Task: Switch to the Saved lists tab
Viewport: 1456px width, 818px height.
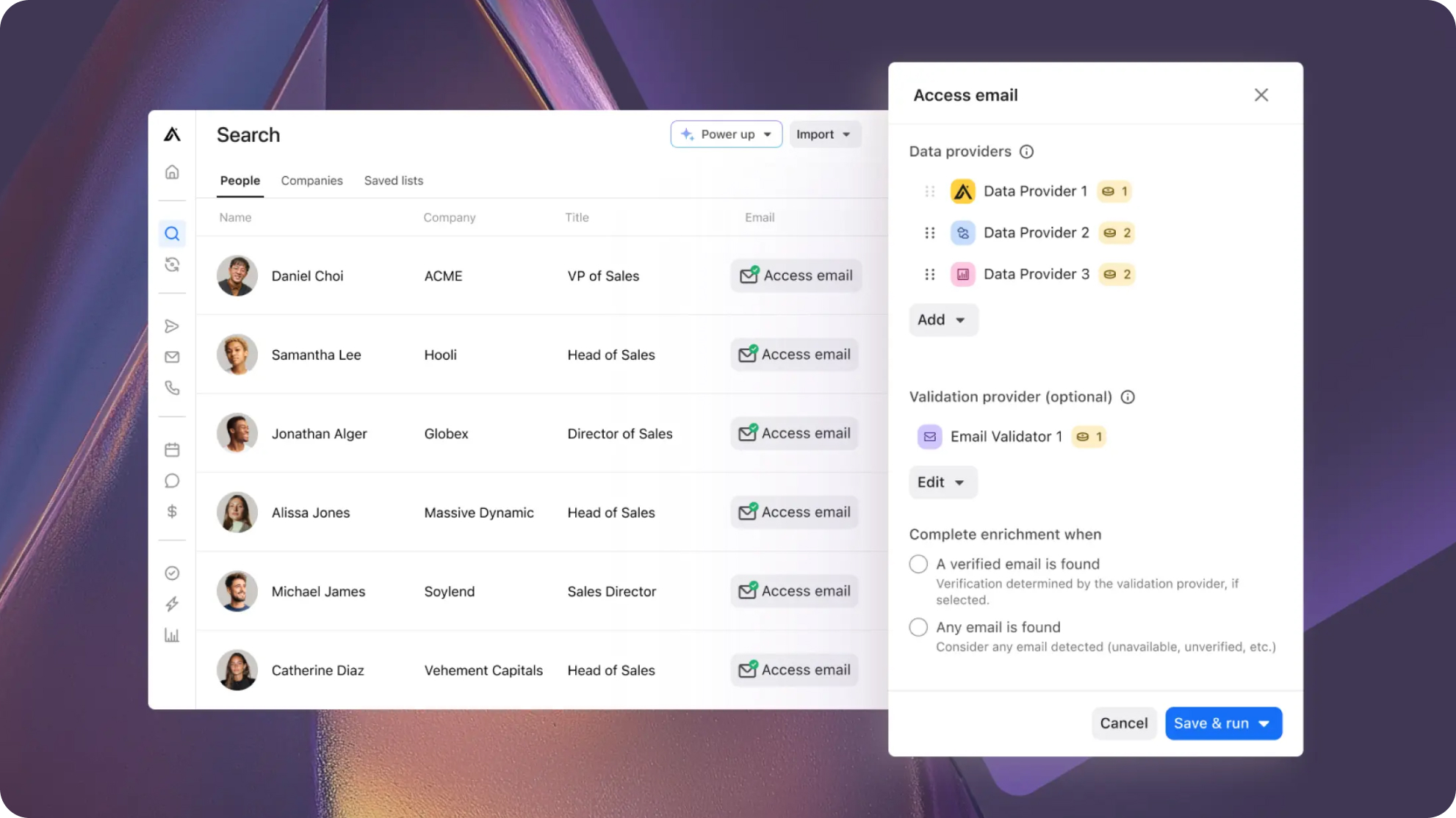Action: coord(393,181)
